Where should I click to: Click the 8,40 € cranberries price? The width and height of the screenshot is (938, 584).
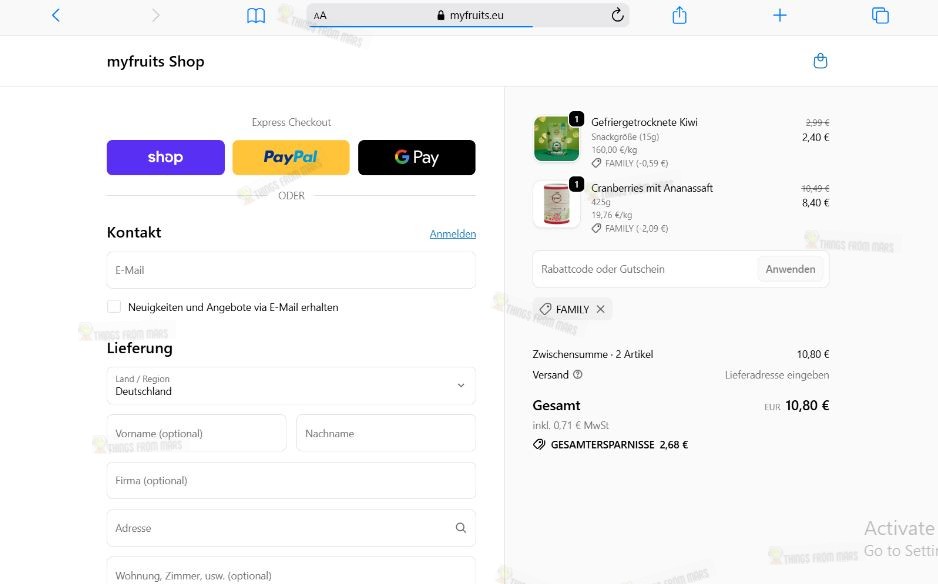point(815,203)
